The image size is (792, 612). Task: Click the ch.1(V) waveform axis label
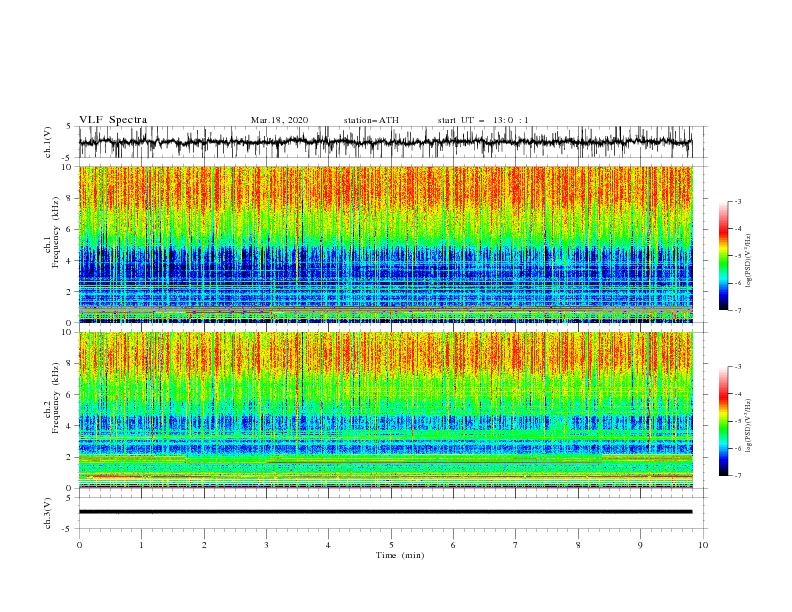coord(48,142)
